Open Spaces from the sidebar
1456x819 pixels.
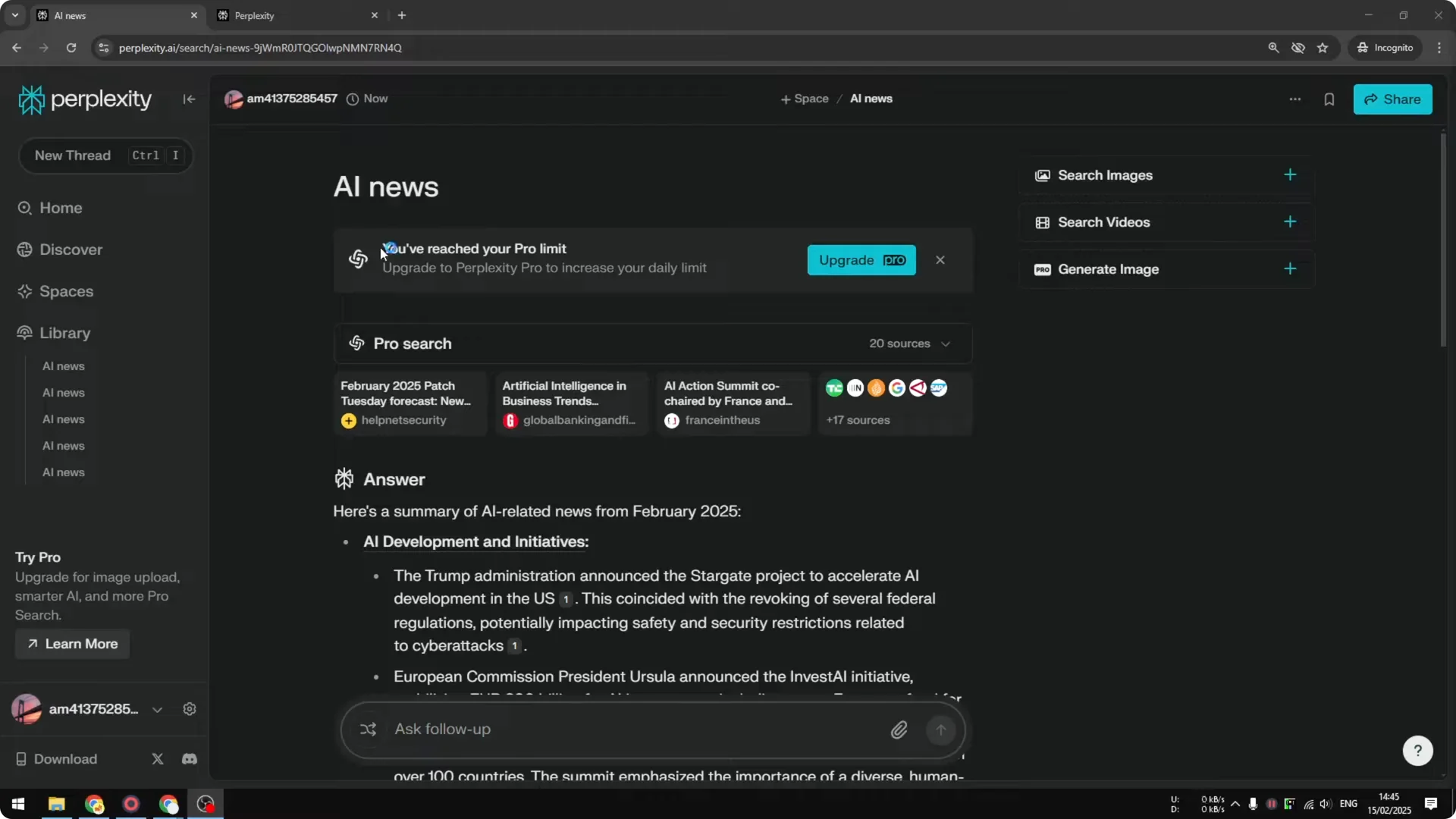tap(65, 291)
